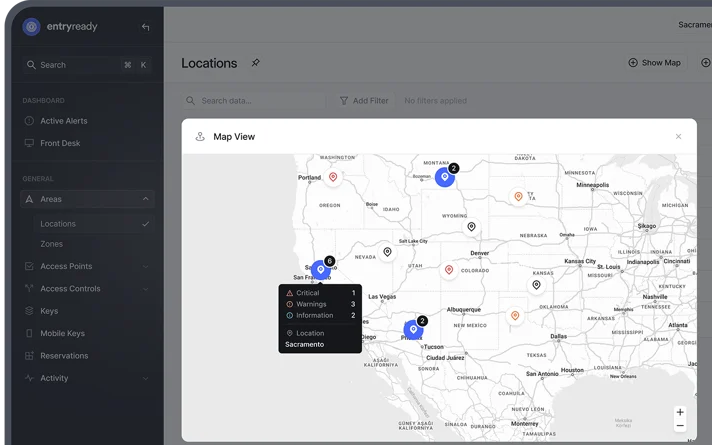Select the orange marker in New Mexico
Viewport: 712px width, 445px height.
pyautogui.click(x=515, y=316)
